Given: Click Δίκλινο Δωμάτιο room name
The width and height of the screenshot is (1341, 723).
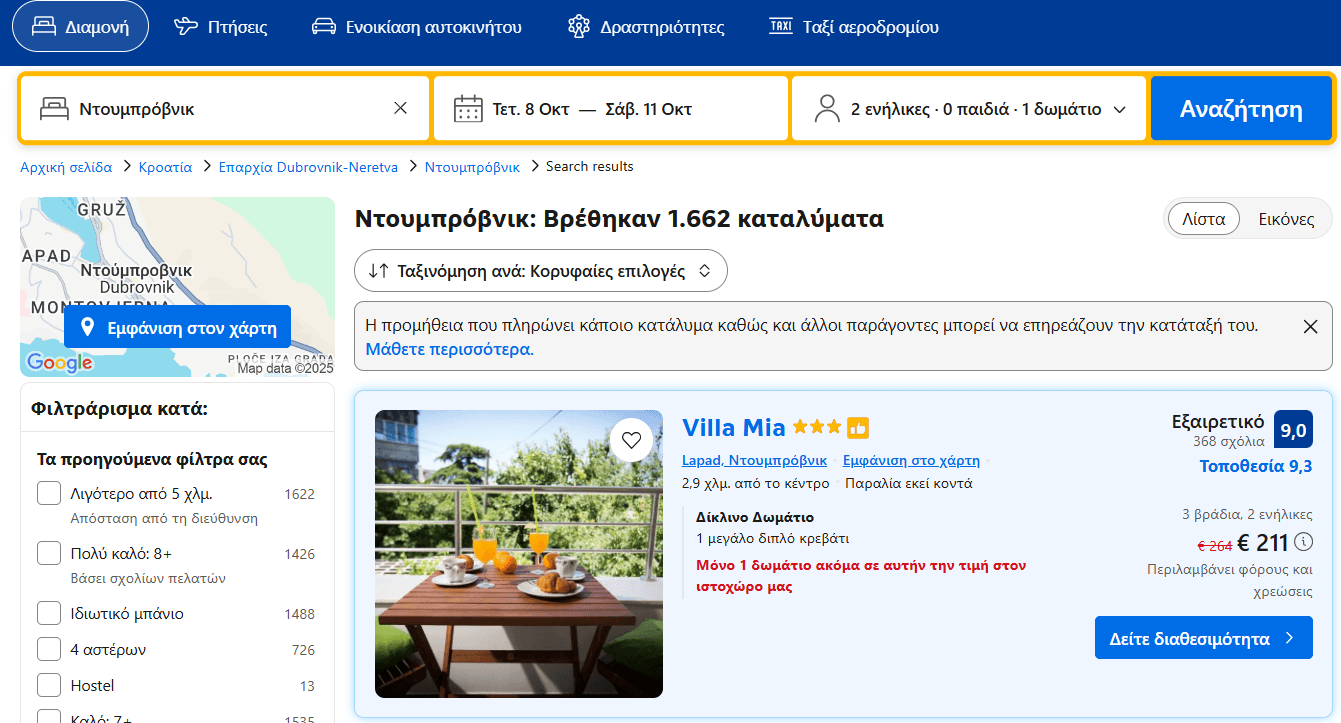Looking at the screenshot, I should 755,517.
